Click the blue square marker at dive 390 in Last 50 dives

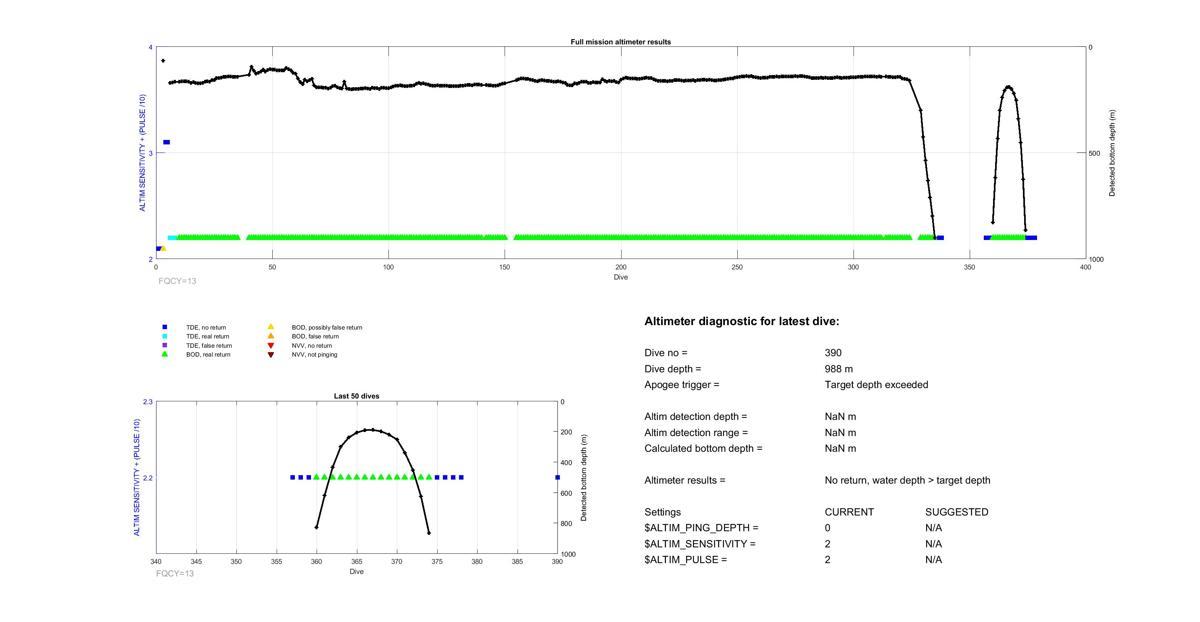pos(557,477)
